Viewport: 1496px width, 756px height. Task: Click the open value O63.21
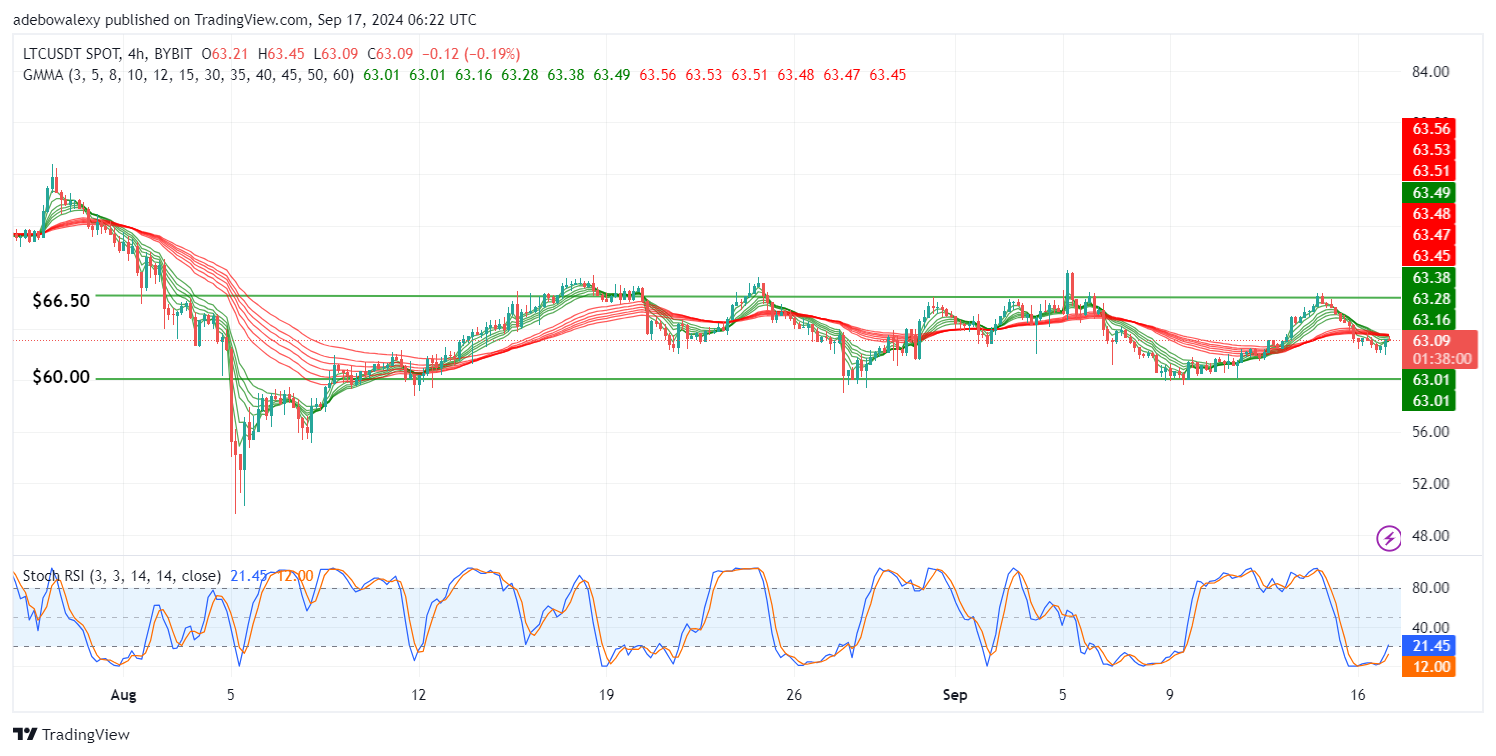224,54
